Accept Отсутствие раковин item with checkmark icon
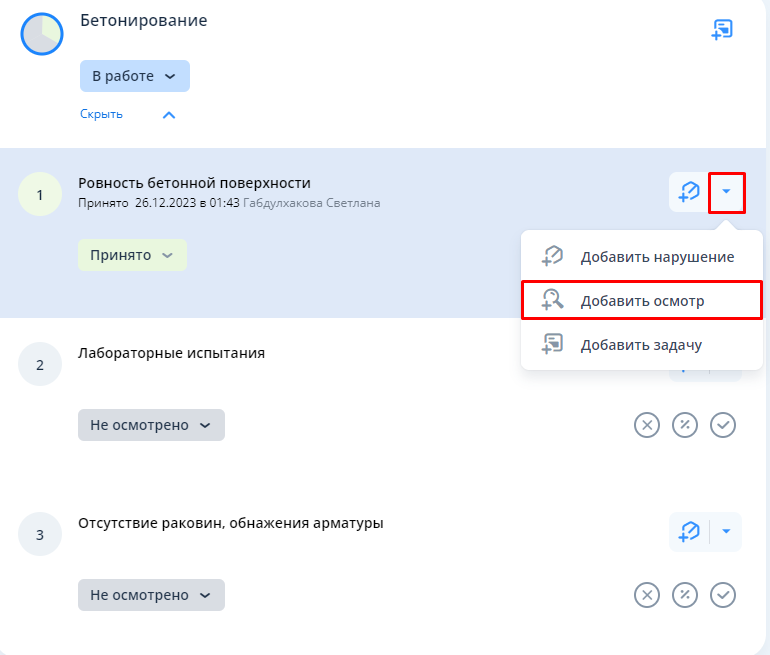 click(x=723, y=595)
